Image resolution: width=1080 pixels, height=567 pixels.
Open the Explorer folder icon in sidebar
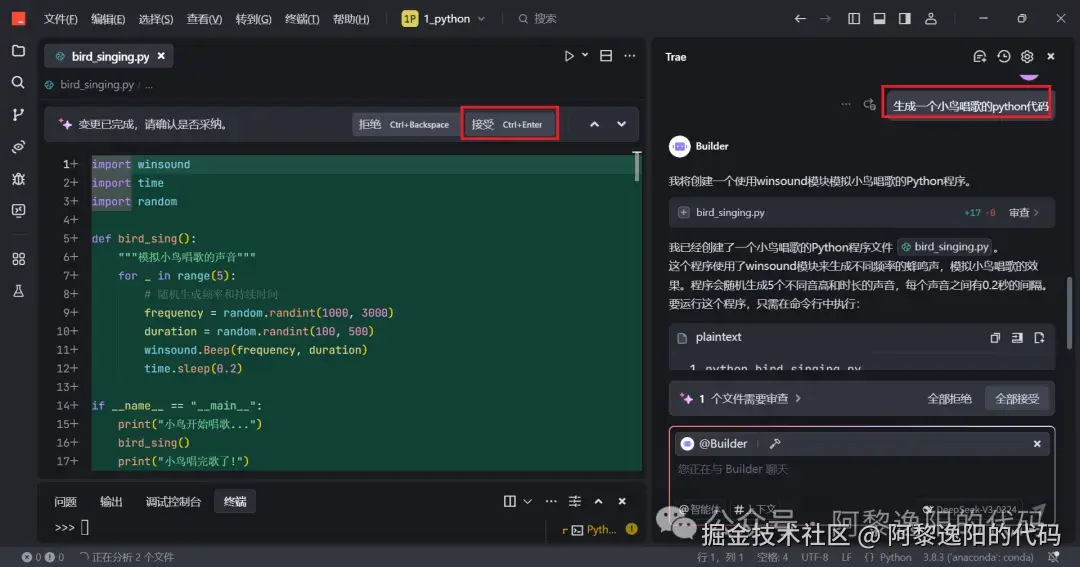19,51
